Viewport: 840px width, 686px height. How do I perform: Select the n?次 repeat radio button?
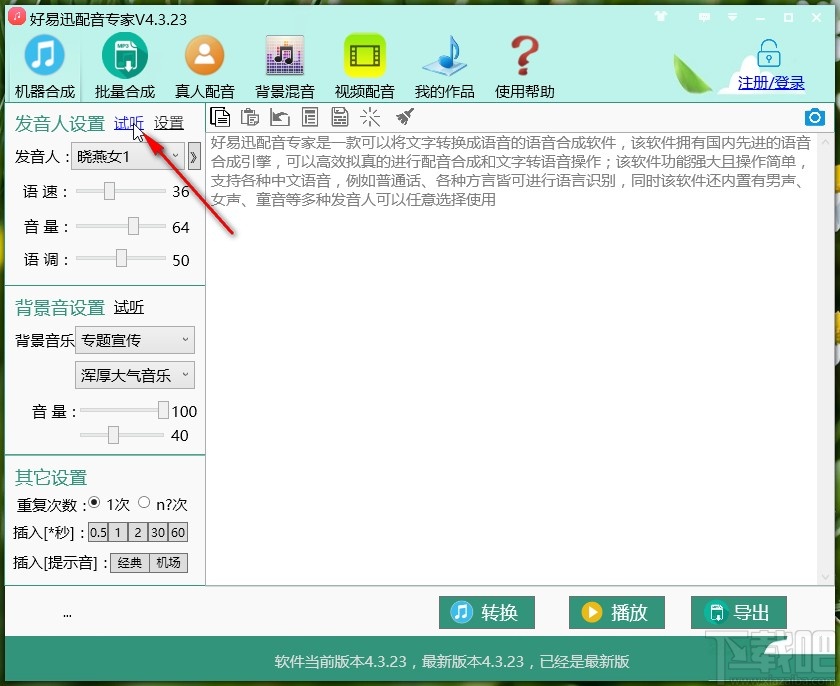(144, 502)
